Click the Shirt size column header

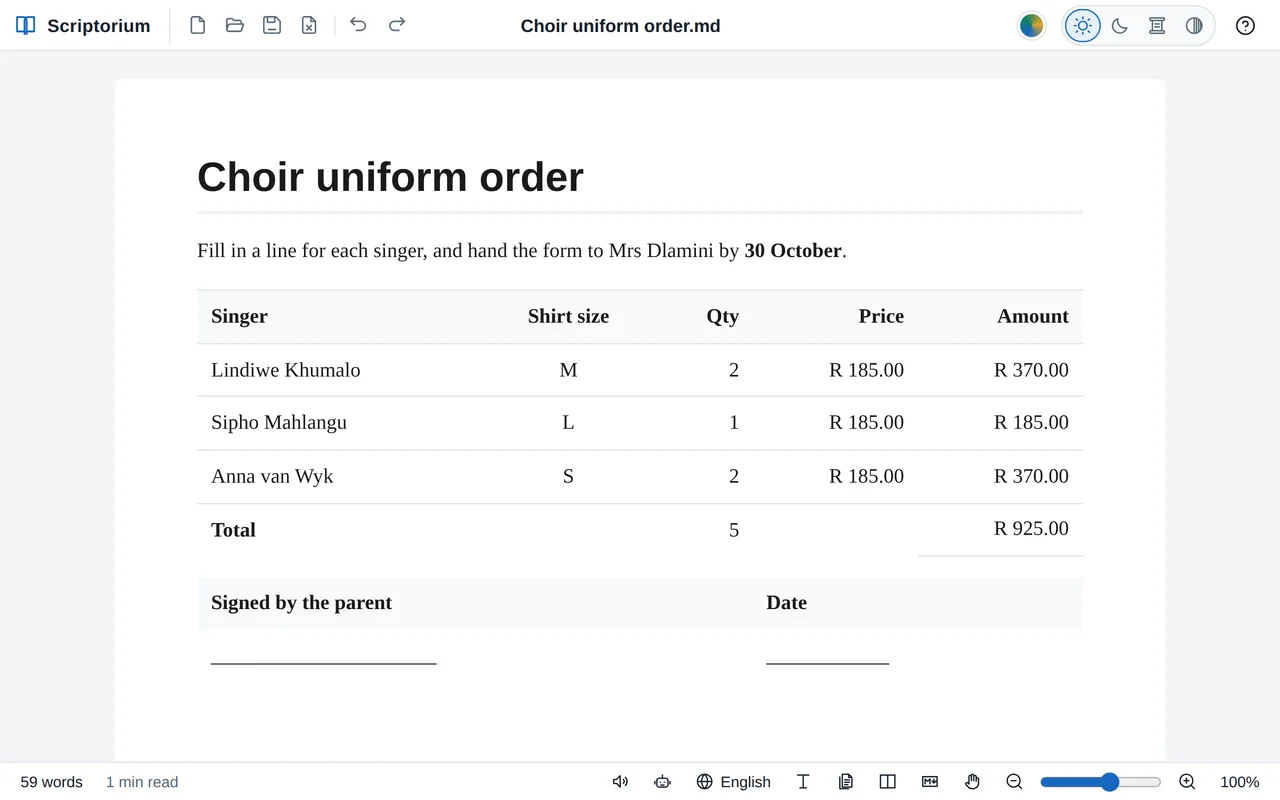568,316
